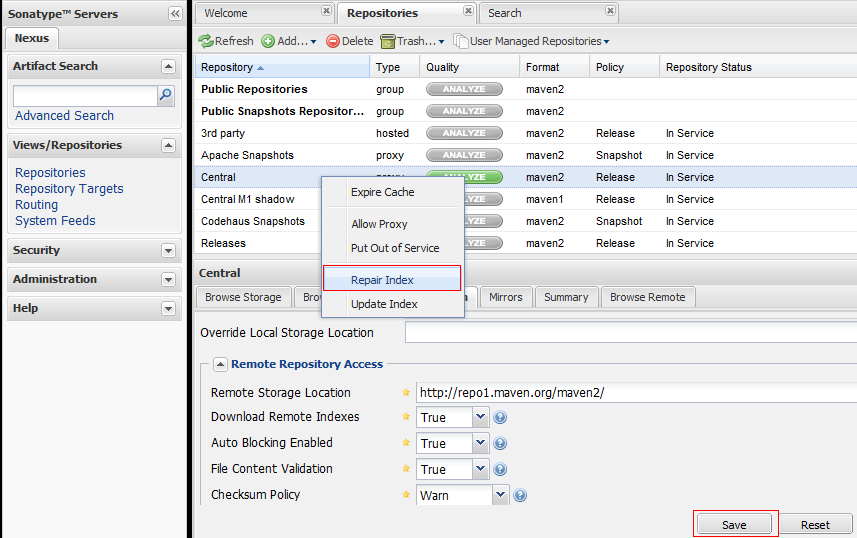Open Download Remote Indexes dropdown
This screenshot has height=538, width=857.
click(480, 417)
